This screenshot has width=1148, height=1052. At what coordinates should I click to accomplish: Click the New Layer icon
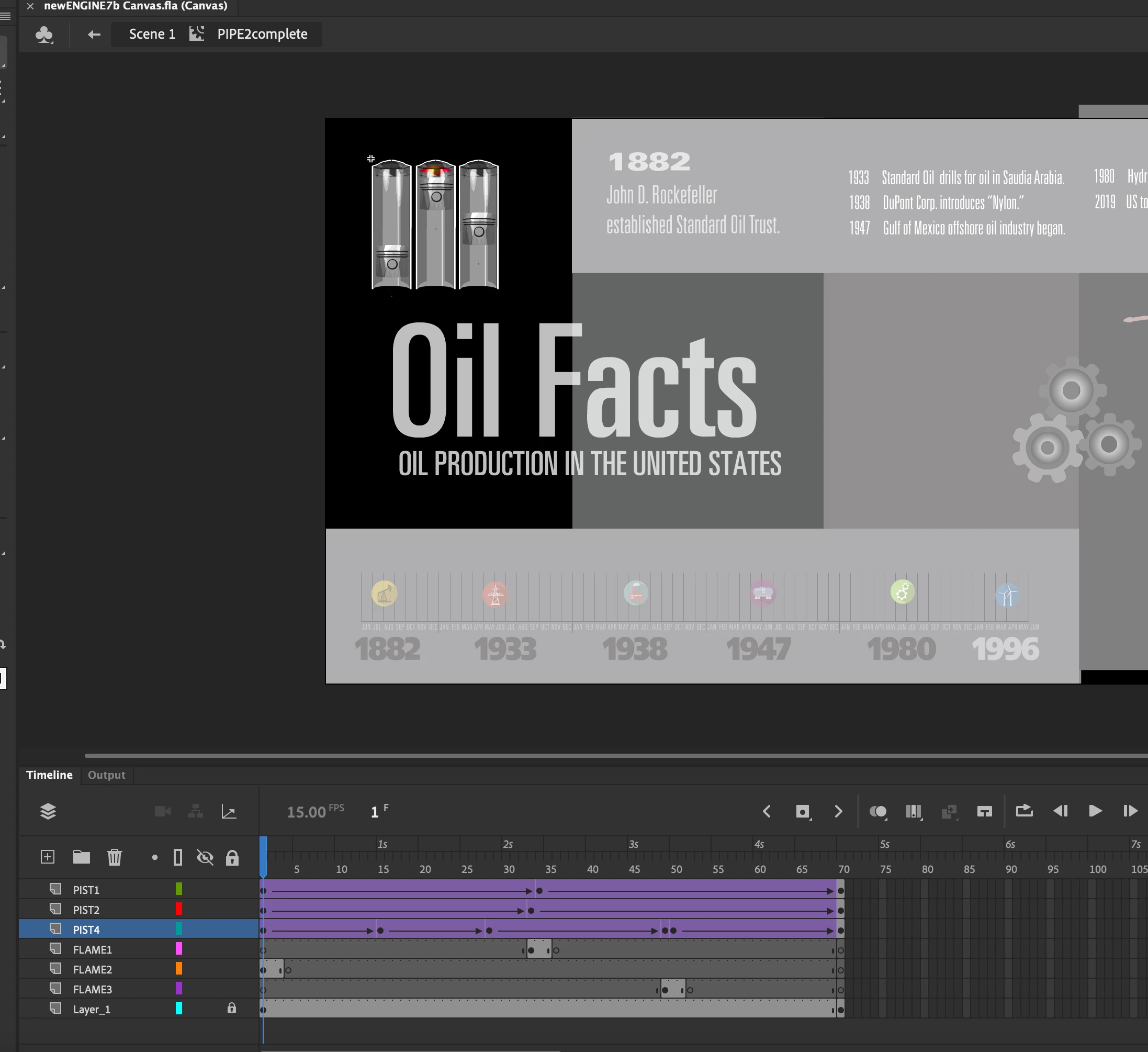[48, 857]
